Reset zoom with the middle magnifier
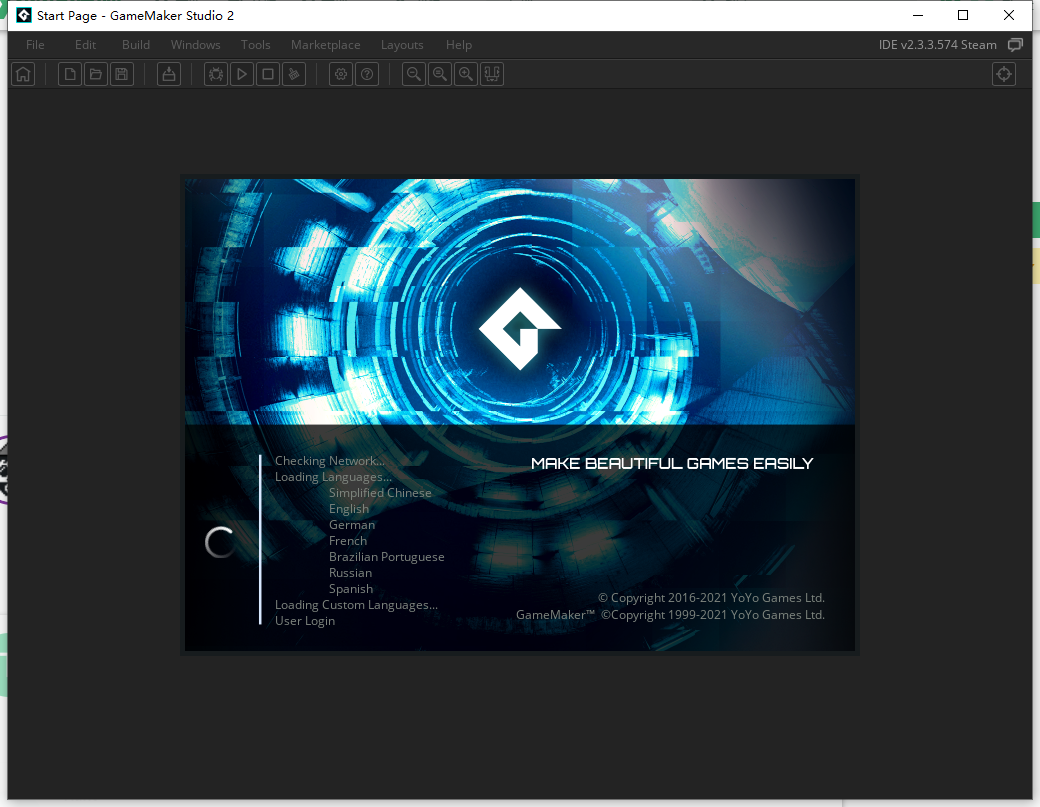 (440, 74)
